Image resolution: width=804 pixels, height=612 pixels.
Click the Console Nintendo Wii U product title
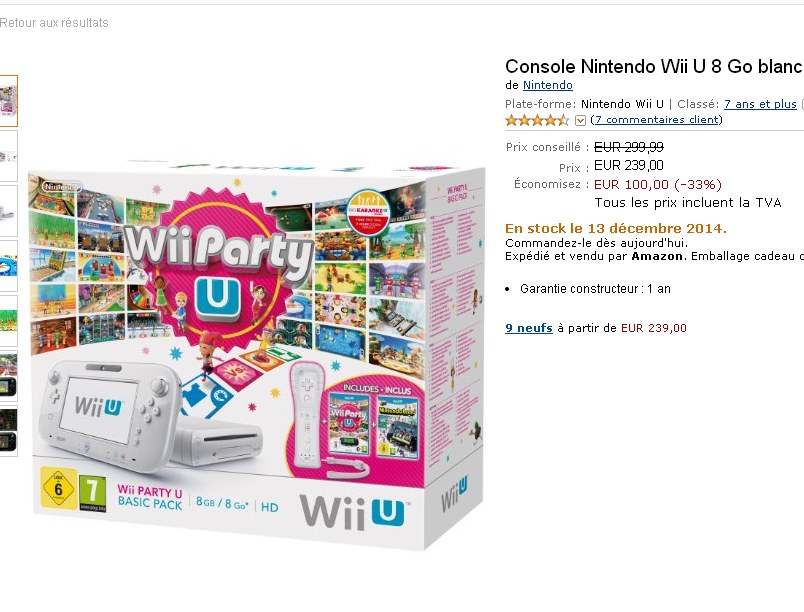(654, 67)
